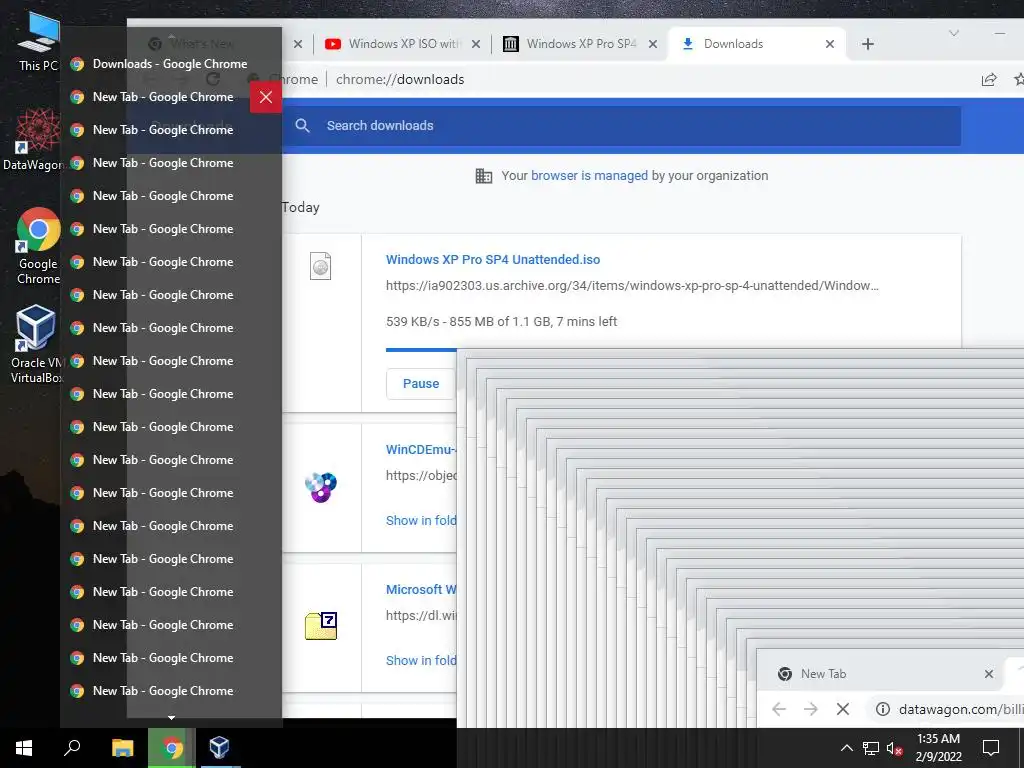The image size is (1024, 768).
Task: Open a new tab with plus button
Action: 867,44
